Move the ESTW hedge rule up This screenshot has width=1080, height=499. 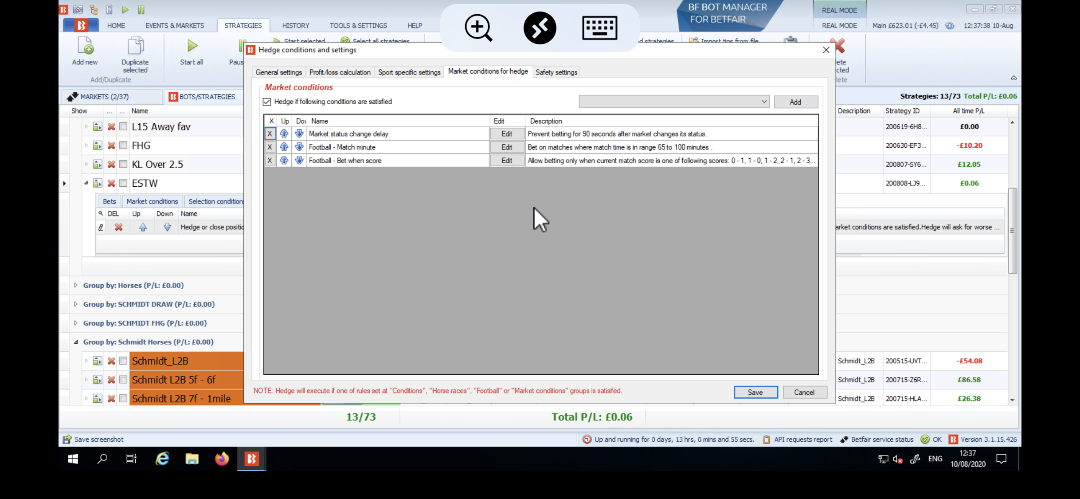tap(143, 227)
